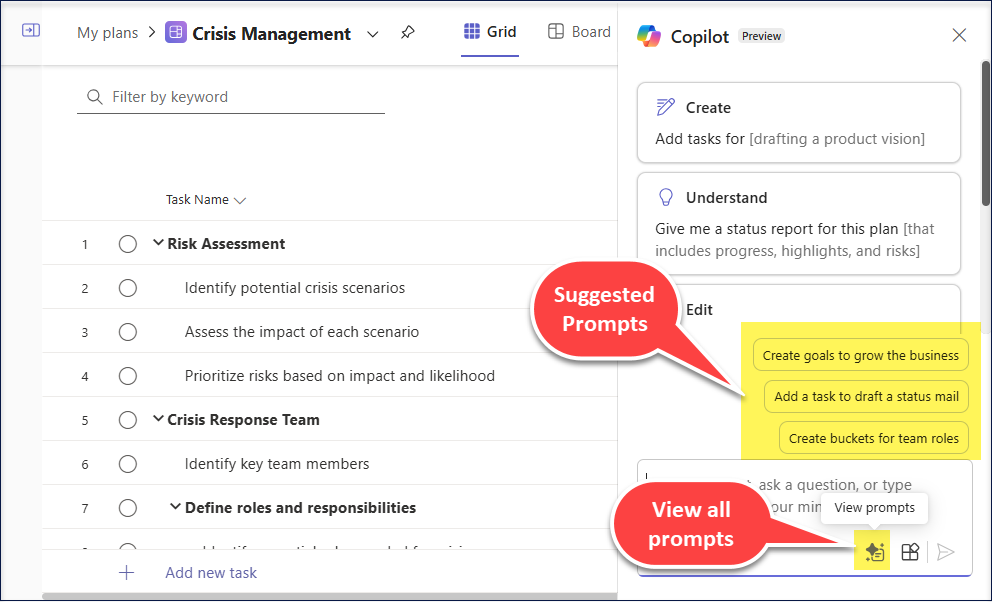This screenshot has width=992, height=602.
Task: Collapse the Crisis Response Team group
Action: click(158, 419)
